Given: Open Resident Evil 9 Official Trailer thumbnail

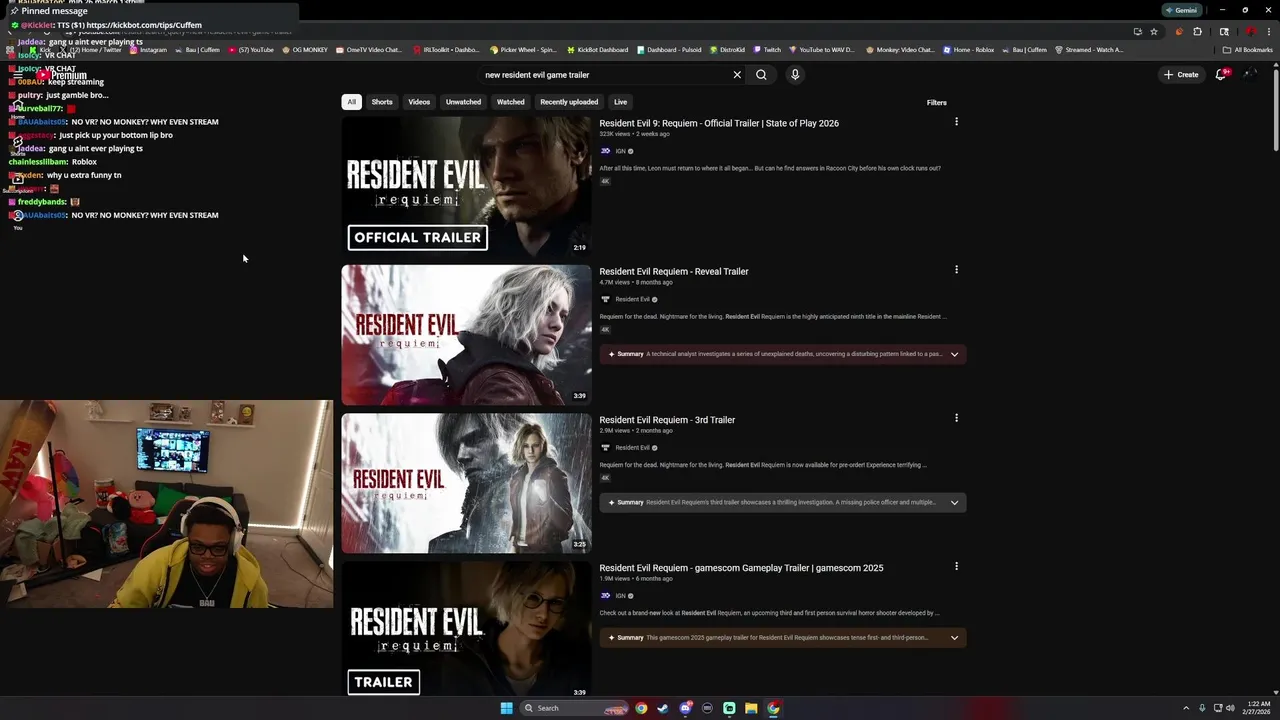Looking at the screenshot, I should click(x=466, y=186).
